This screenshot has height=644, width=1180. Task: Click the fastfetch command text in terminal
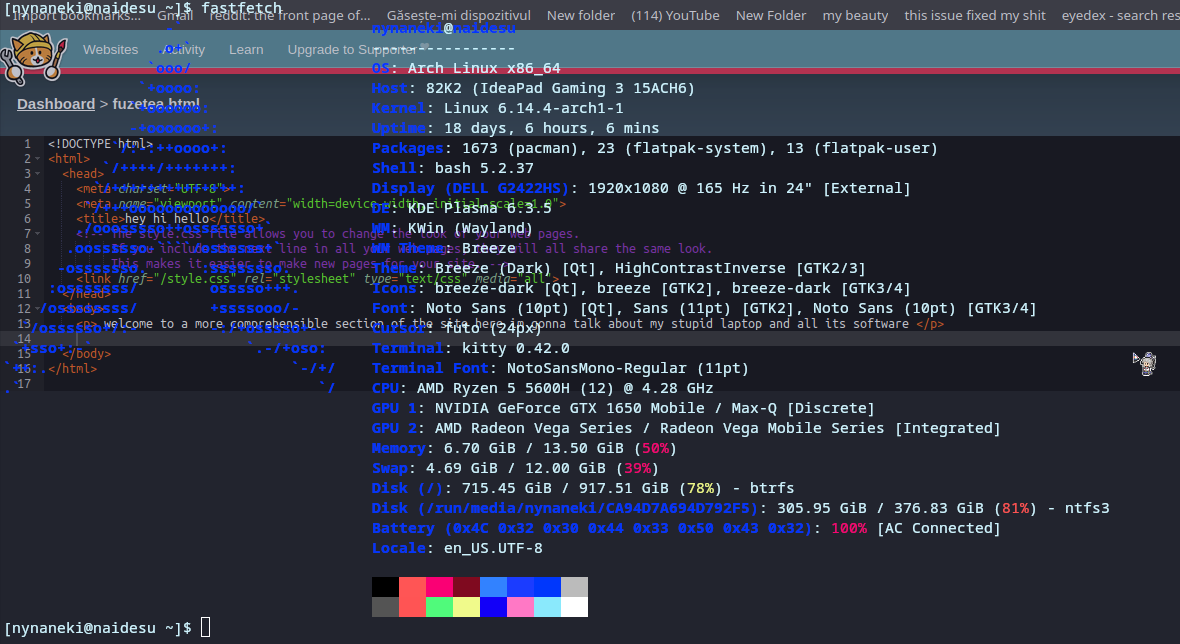tap(242, 8)
